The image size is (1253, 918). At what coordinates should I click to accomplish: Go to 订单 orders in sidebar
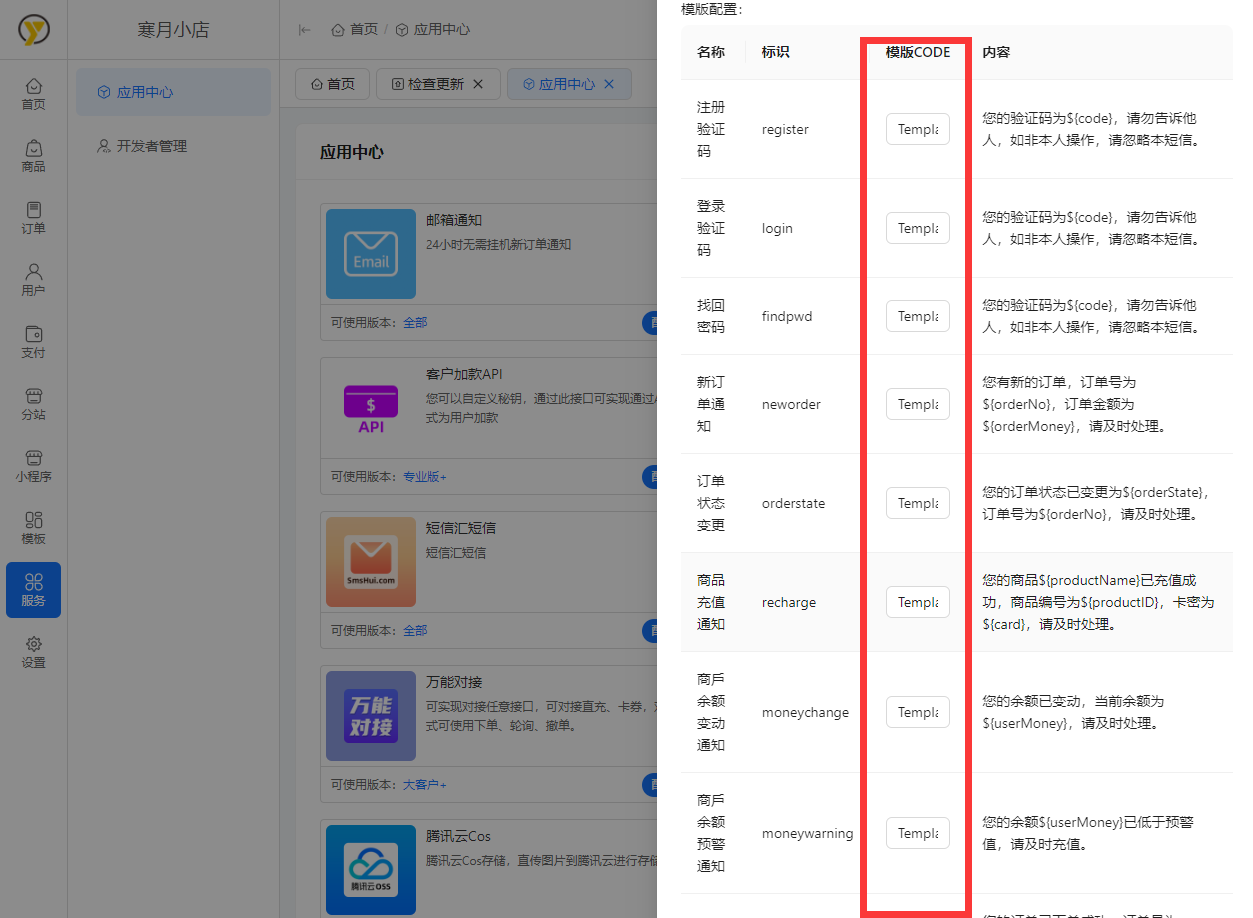pos(33,218)
